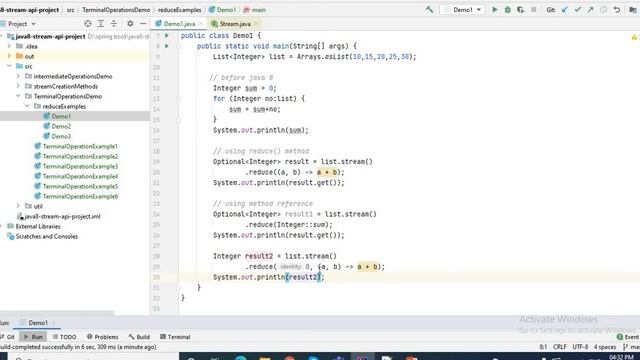The height and width of the screenshot is (360, 640).
Task: Open the Git tool window
Action: (x=7, y=337)
